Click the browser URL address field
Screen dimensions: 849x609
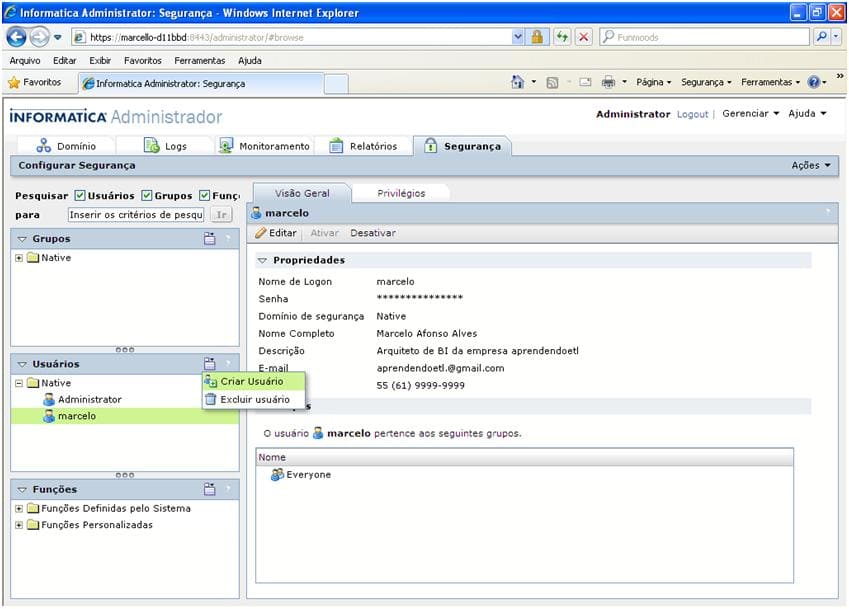(x=299, y=37)
